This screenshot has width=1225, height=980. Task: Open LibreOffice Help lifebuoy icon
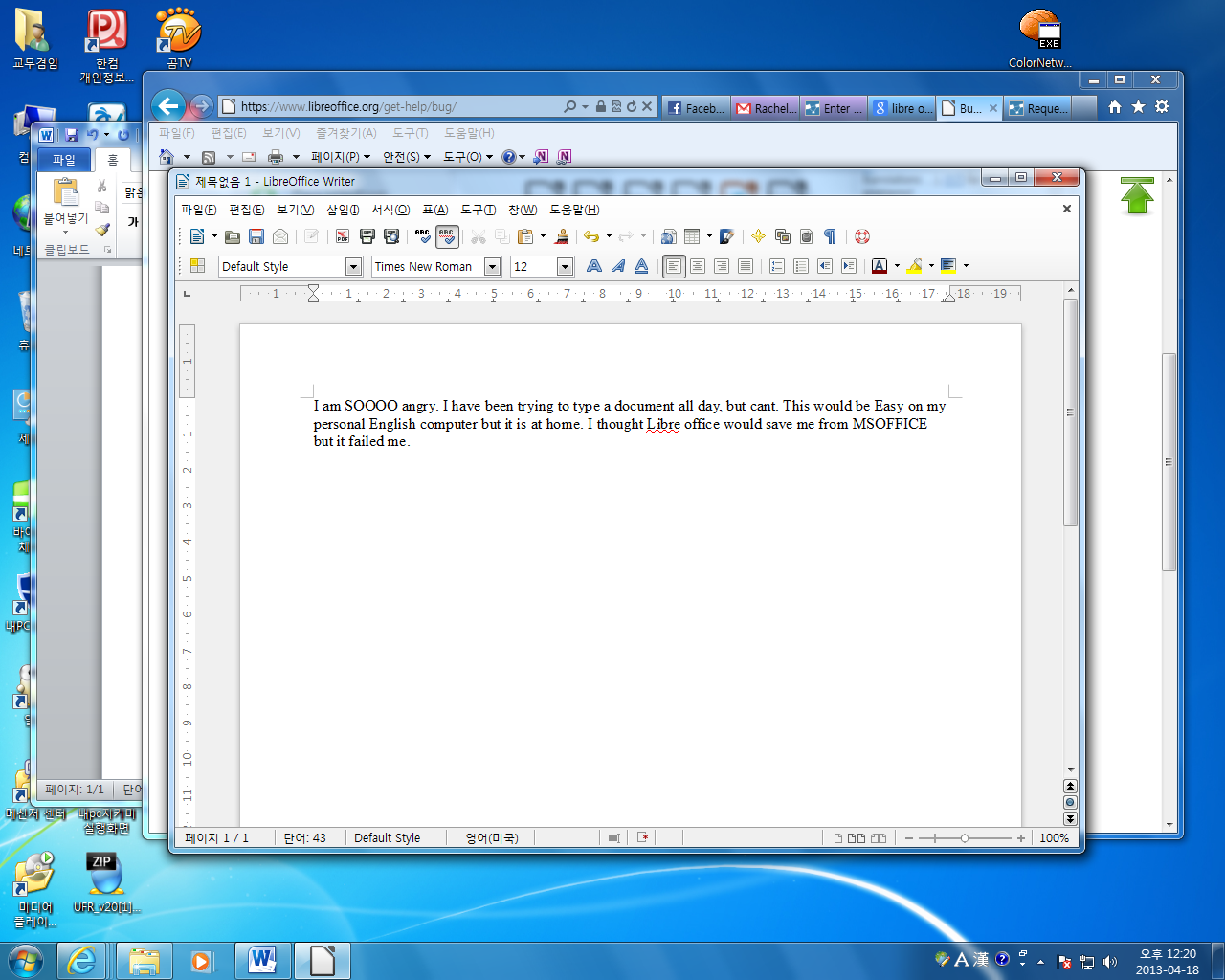point(862,236)
